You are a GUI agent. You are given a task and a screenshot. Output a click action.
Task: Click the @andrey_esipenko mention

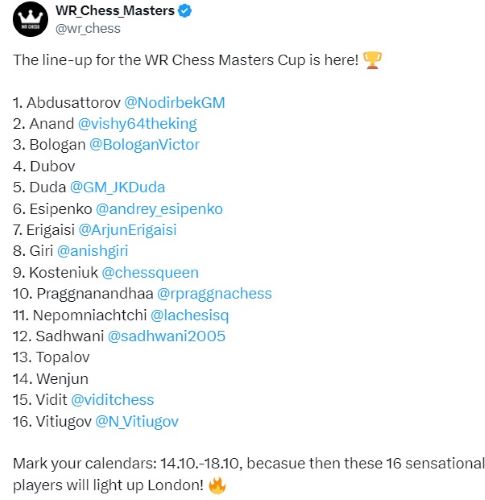pos(159,209)
